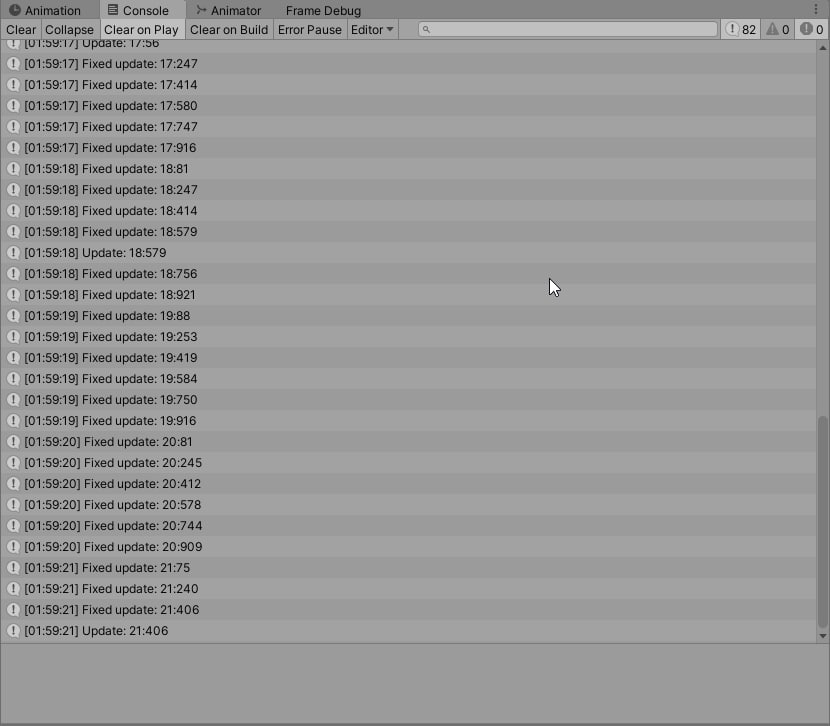Select log entry Fixed update: 17:916
Image resolution: width=830 pixels, height=726 pixels.
click(x=408, y=148)
